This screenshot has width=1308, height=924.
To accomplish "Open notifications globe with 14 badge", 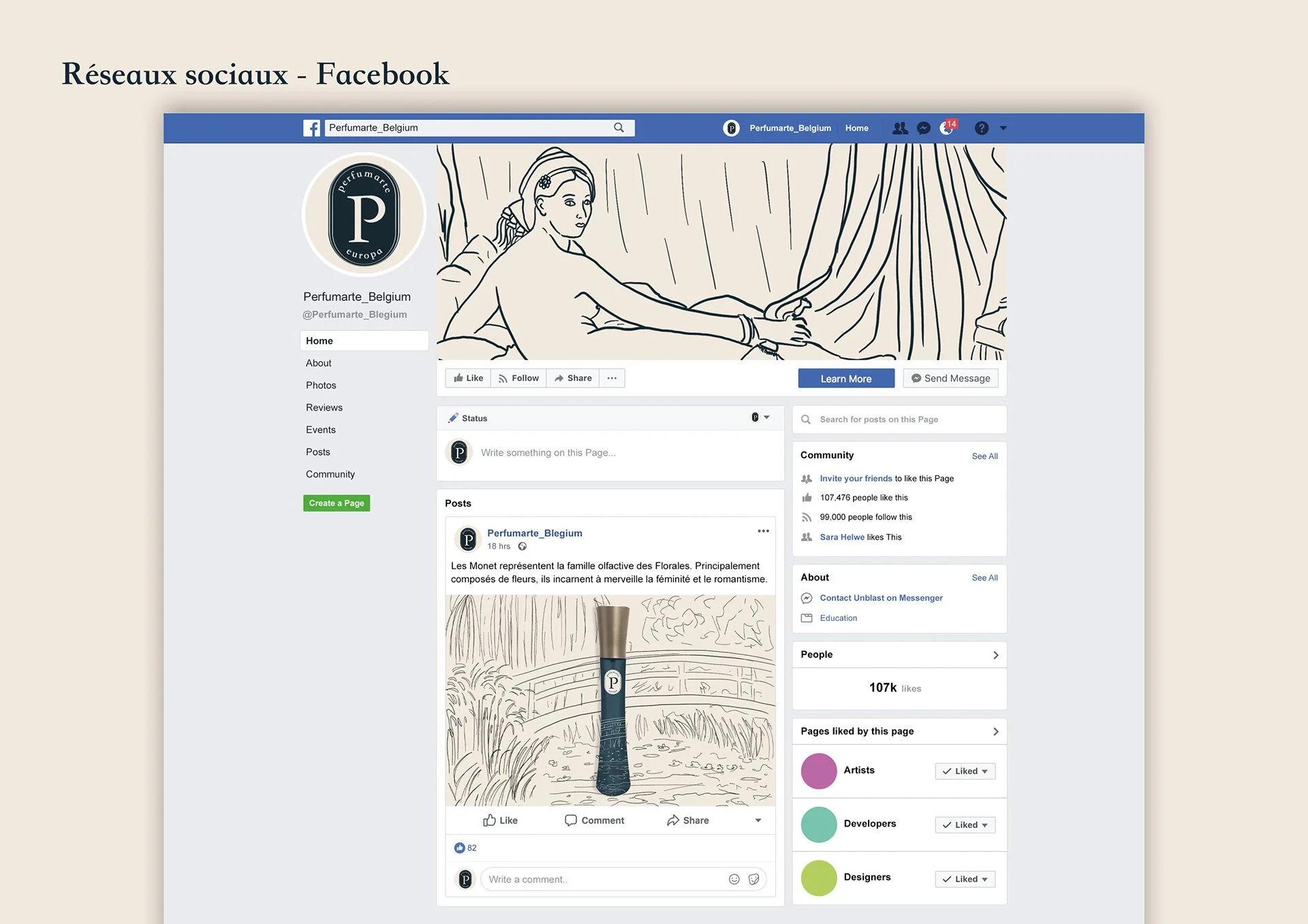I will tap(947, 128).
